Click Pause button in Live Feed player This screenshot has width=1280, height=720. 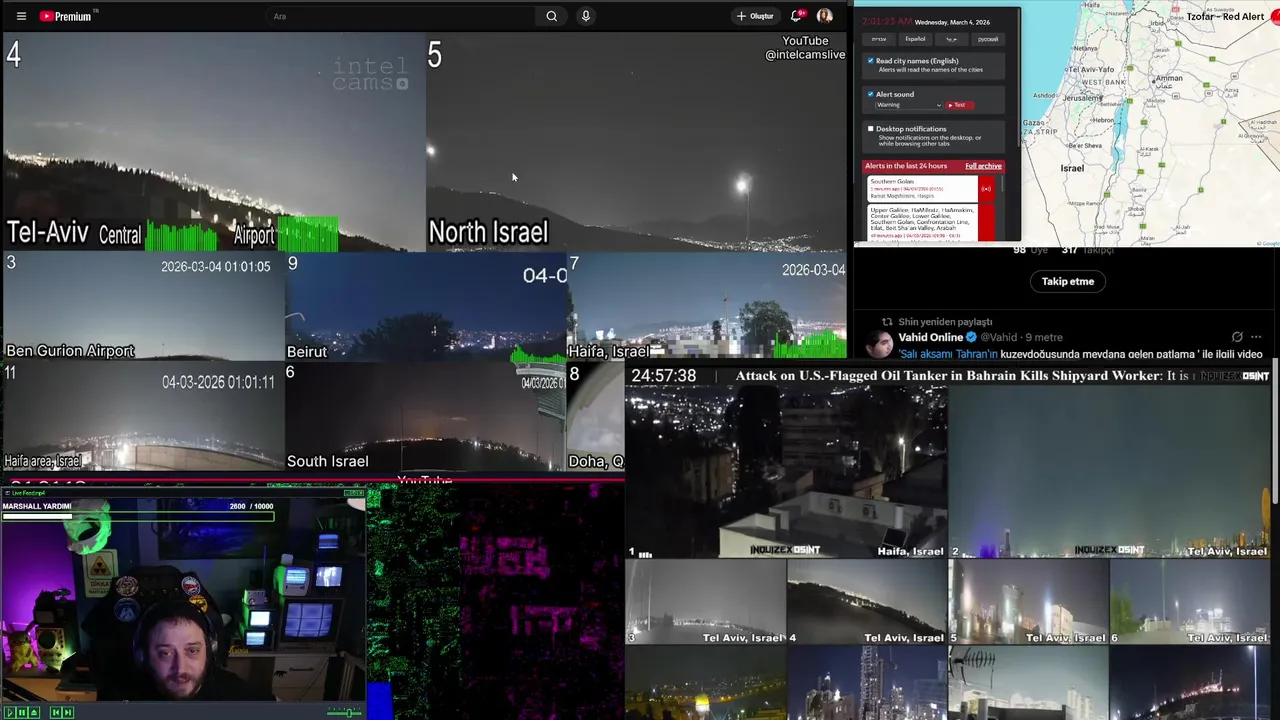[x=22, y=712]
